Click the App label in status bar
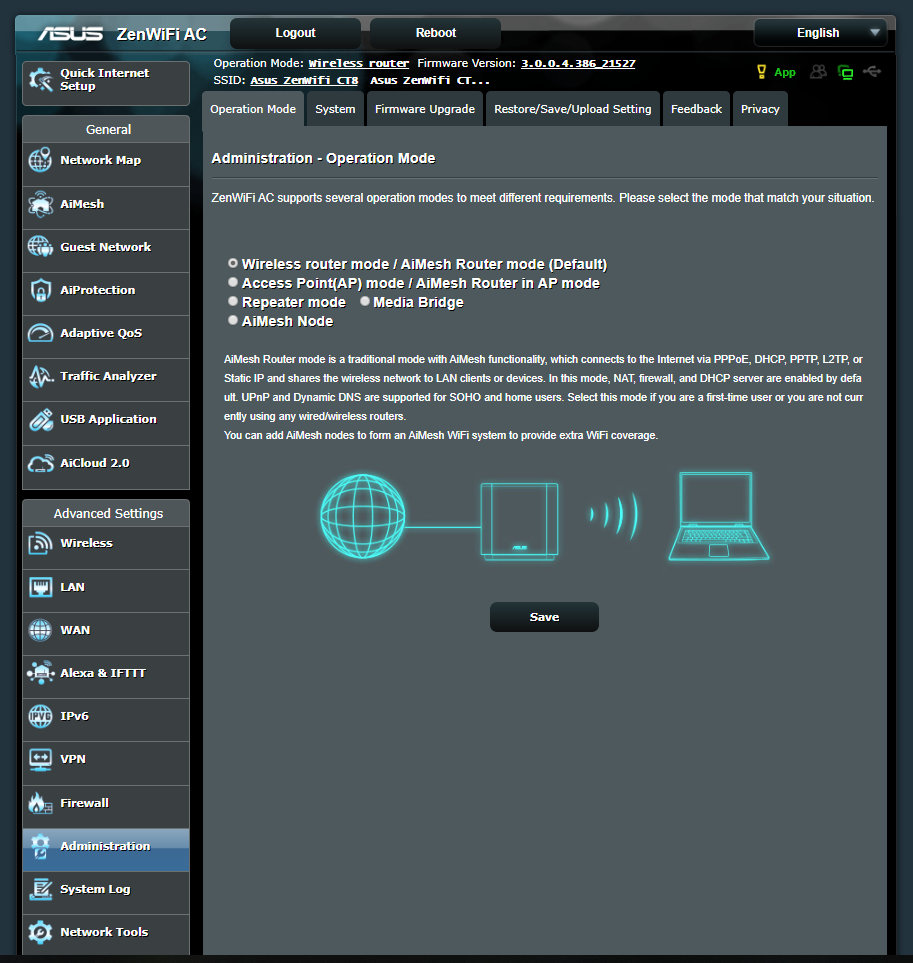Viewport: 913px width, 963px height. [785, 72]
